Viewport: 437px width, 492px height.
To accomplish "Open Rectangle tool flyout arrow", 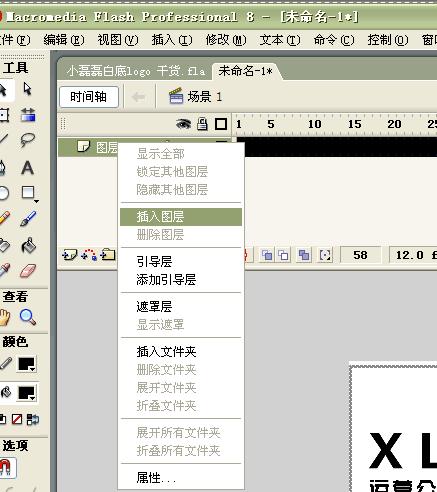I will pos(36,201).
